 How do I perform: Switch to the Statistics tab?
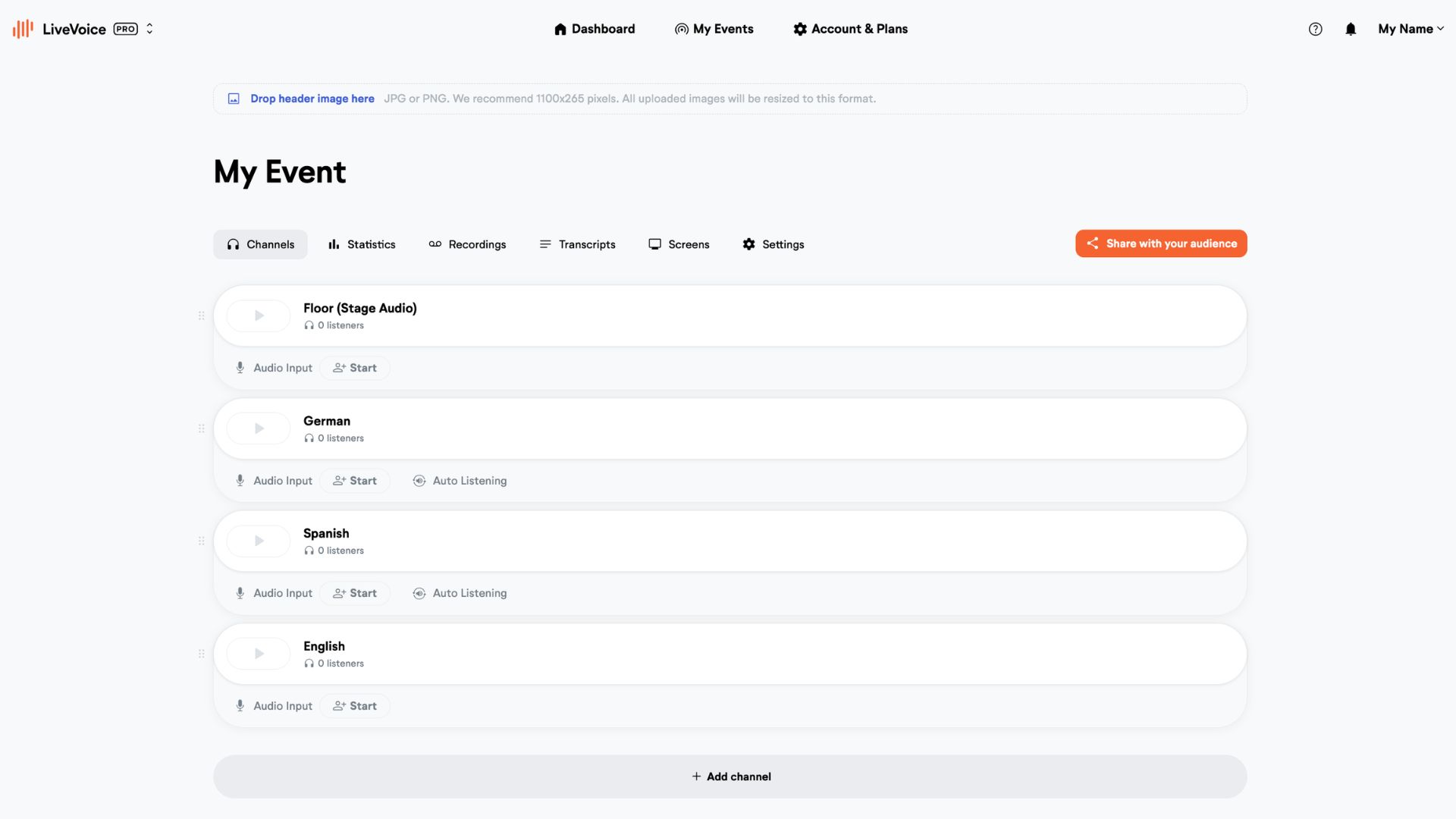[362, 244]
